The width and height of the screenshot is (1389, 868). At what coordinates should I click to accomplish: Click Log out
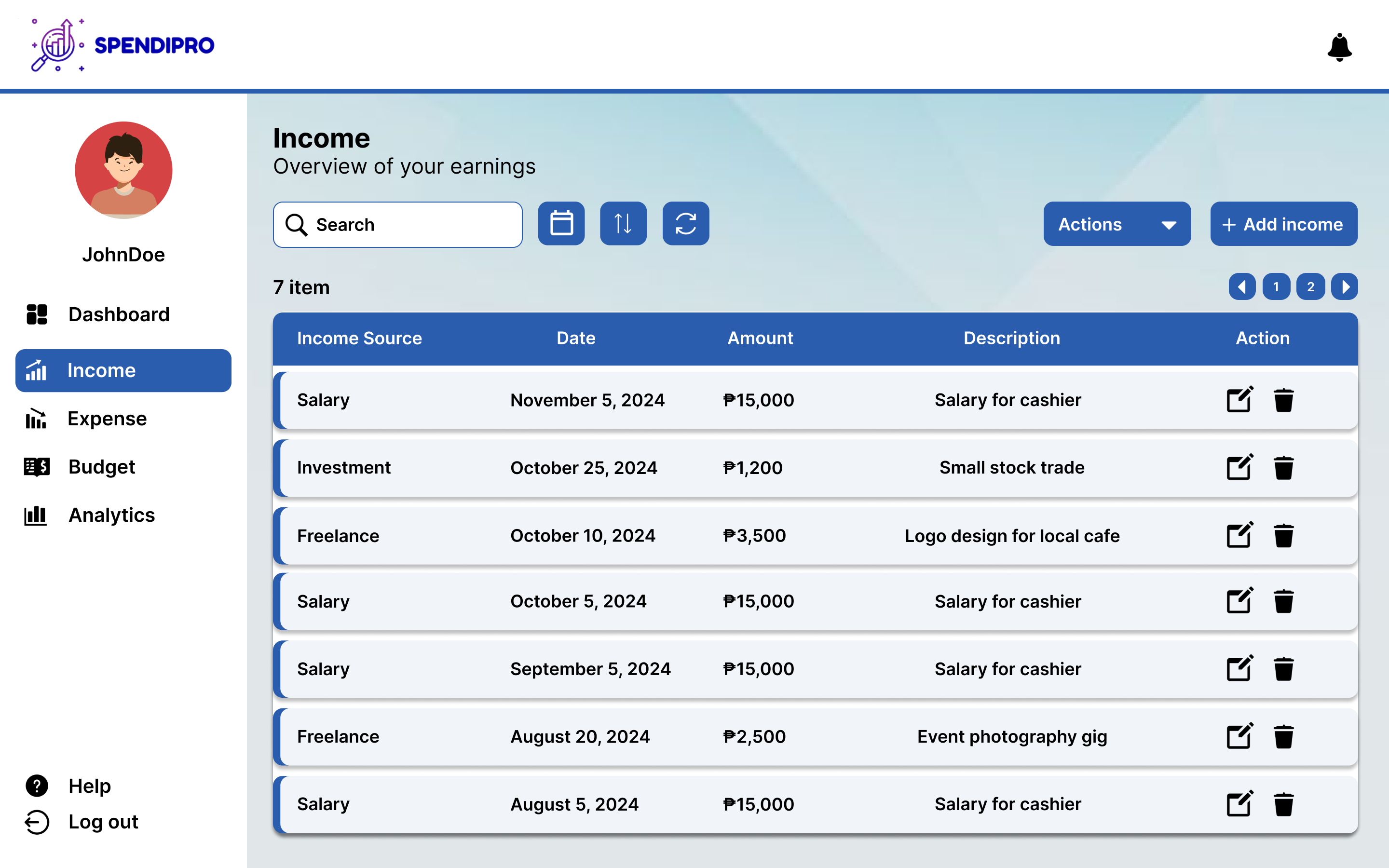[103, 822]
